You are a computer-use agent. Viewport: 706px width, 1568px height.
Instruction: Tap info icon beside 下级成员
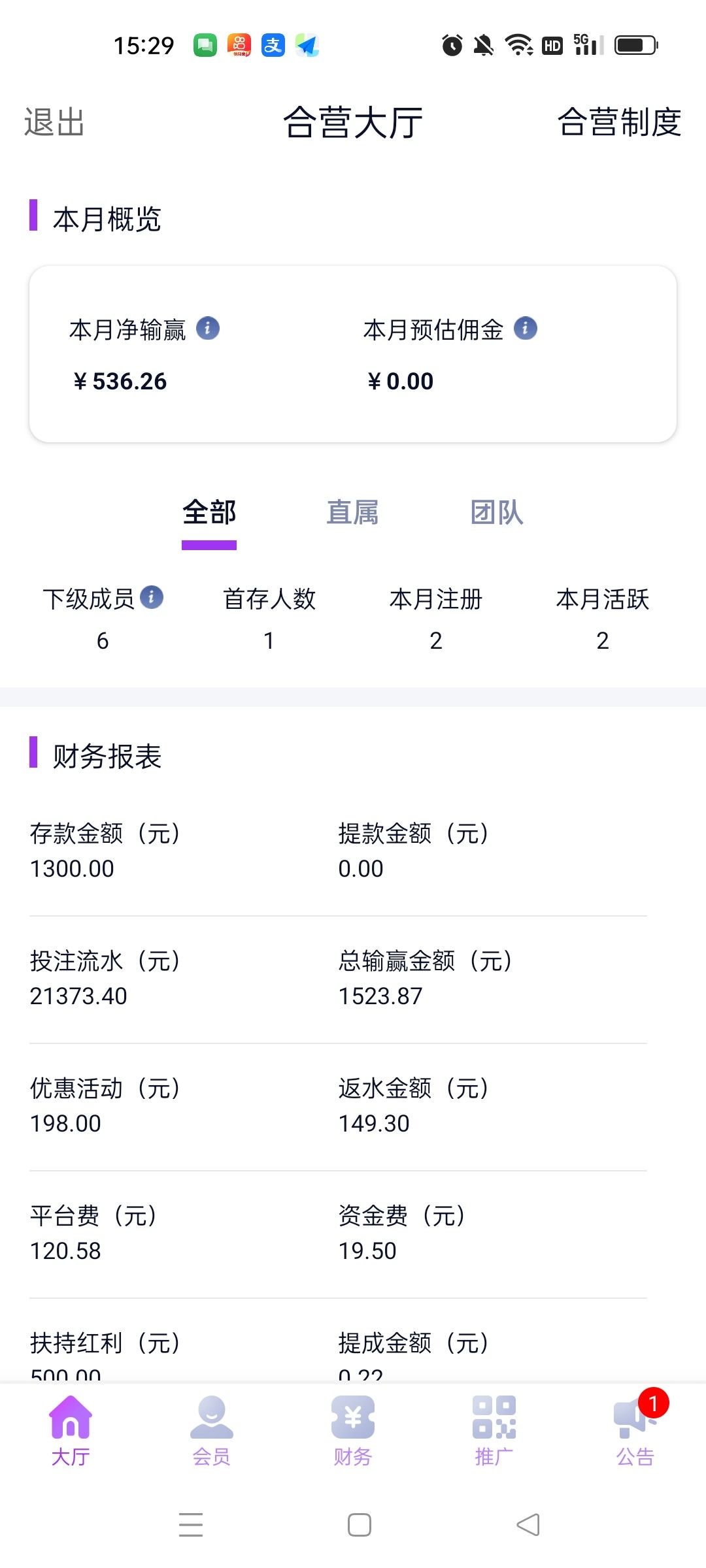[x=152, y=597]
